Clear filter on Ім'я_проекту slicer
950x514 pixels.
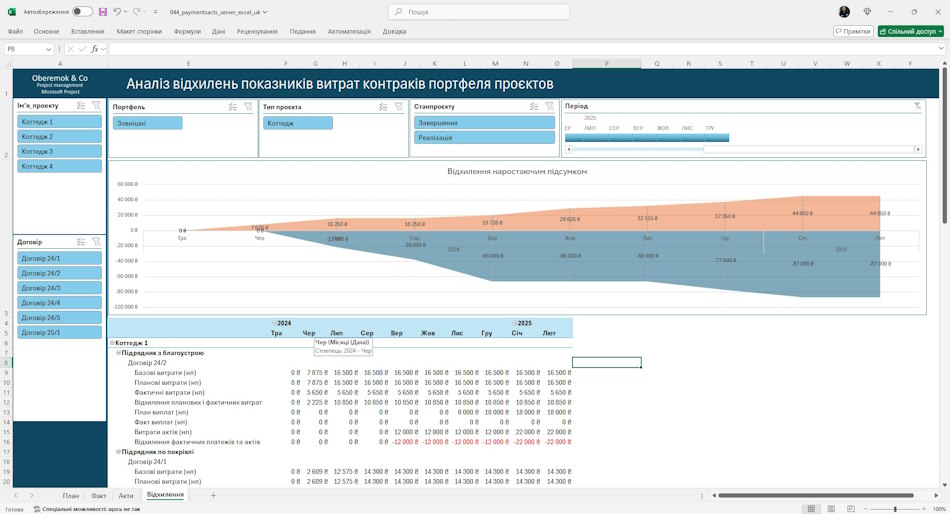tap(96, 105)
